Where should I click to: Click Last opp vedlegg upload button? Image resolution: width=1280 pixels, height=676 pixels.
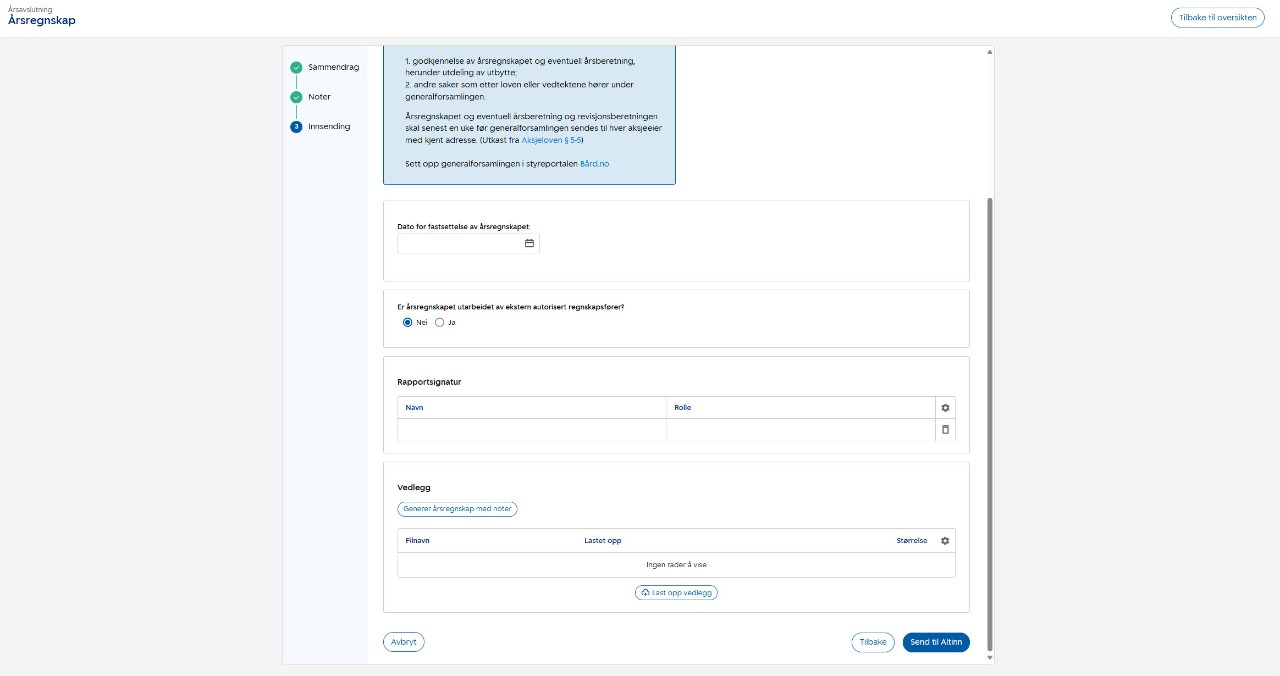676,593
